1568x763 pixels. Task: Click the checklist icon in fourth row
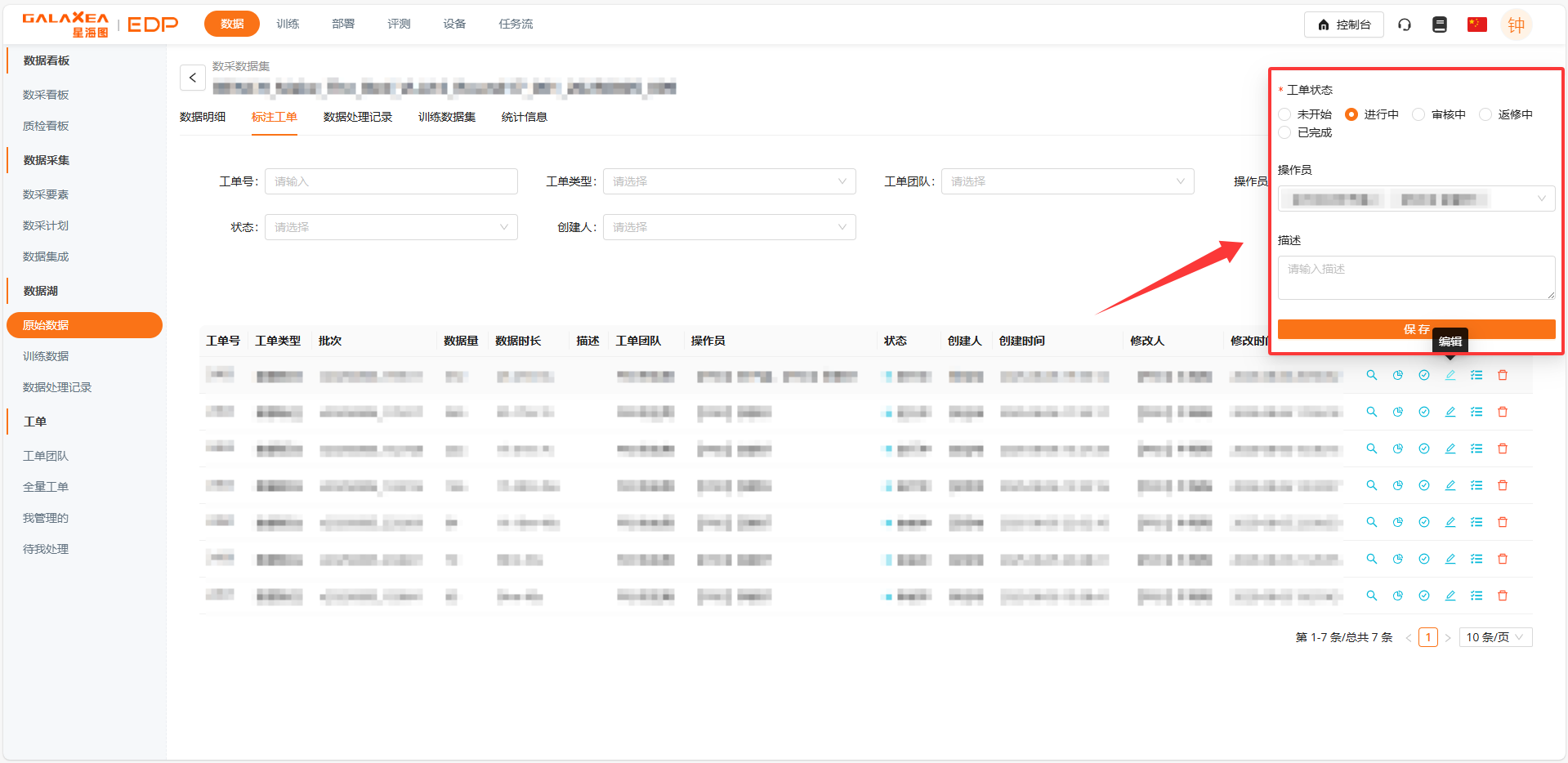coord(1476,485)
